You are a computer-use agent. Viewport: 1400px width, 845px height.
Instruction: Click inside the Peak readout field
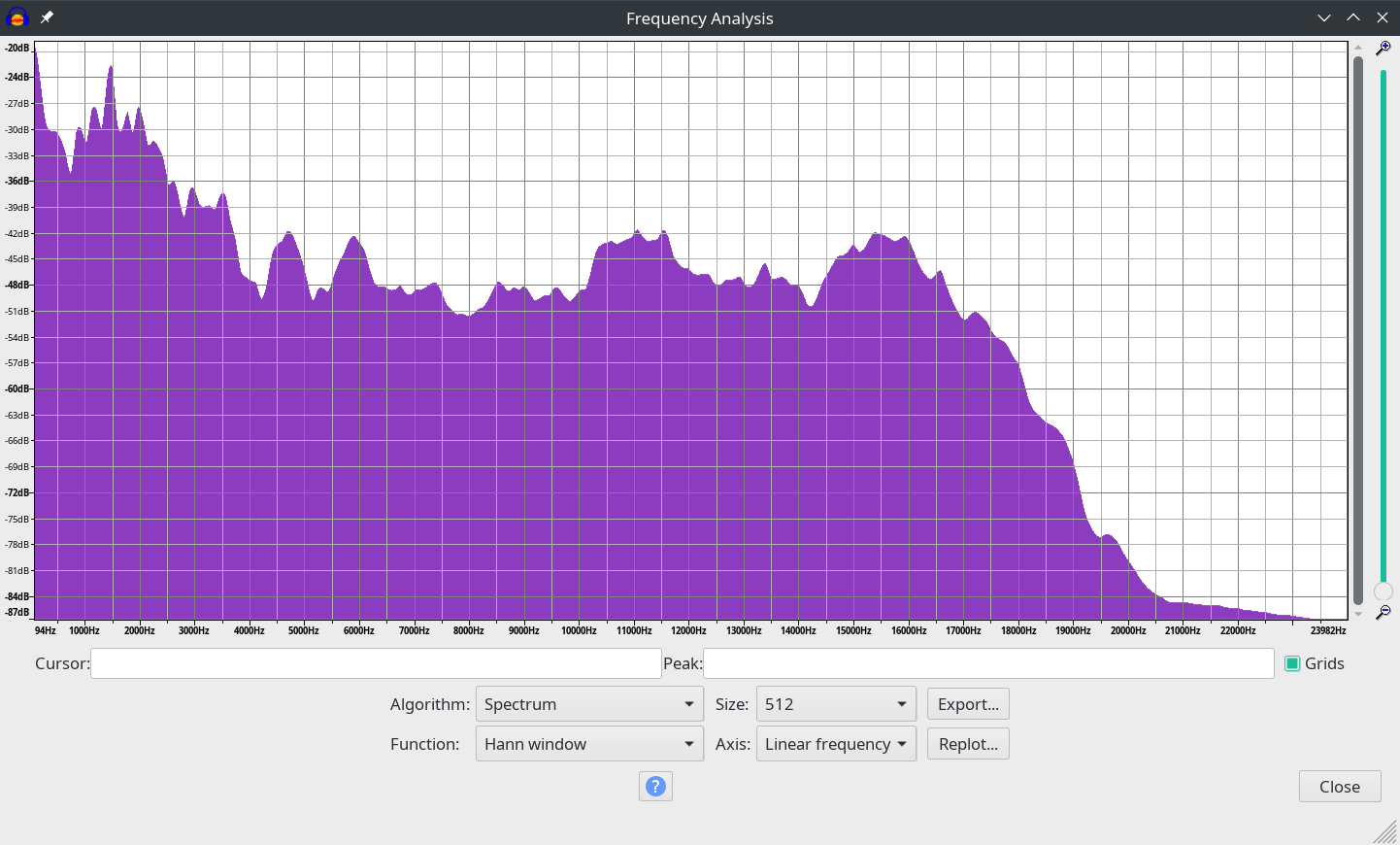[988, 663]
